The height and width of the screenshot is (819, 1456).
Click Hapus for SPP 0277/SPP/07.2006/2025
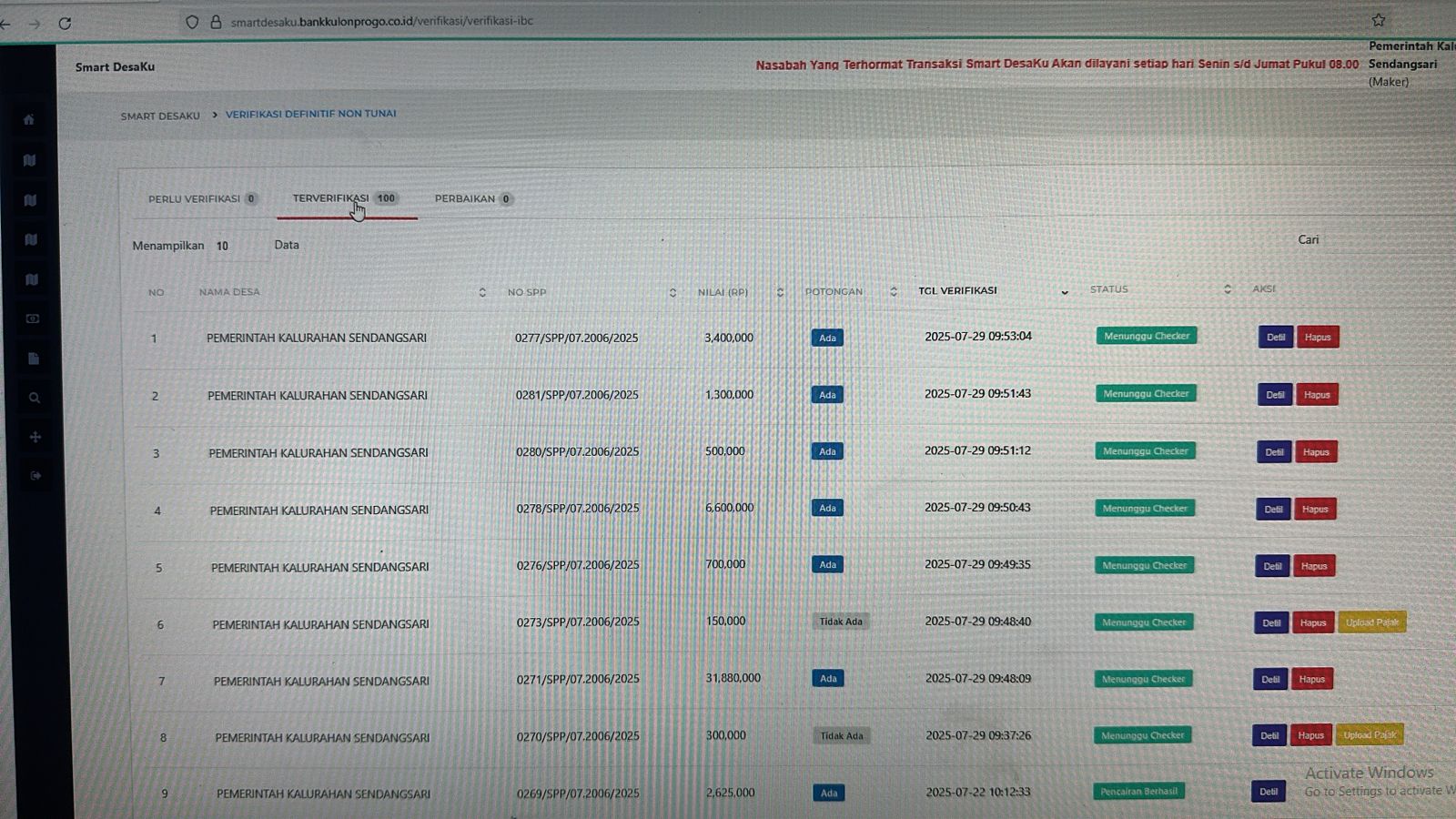click(1318, 337)
